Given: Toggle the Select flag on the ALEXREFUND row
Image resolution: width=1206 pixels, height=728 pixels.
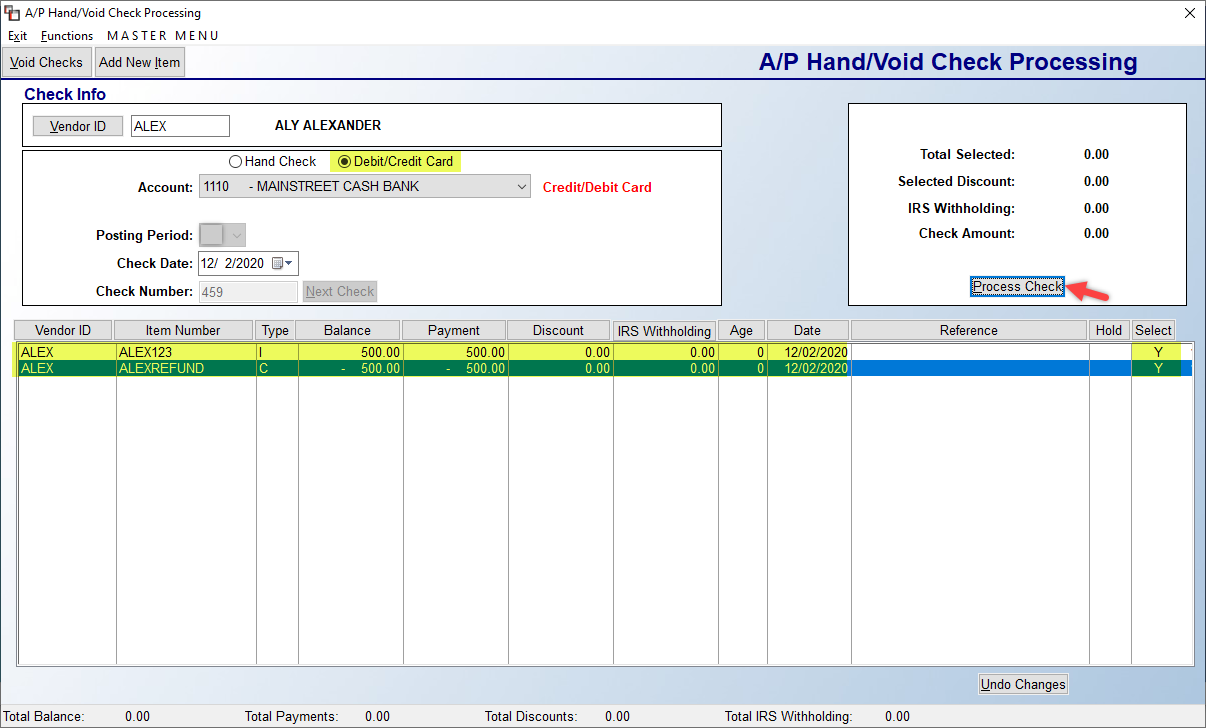Looking at the screenshot, I should (x=1157, y=368).
